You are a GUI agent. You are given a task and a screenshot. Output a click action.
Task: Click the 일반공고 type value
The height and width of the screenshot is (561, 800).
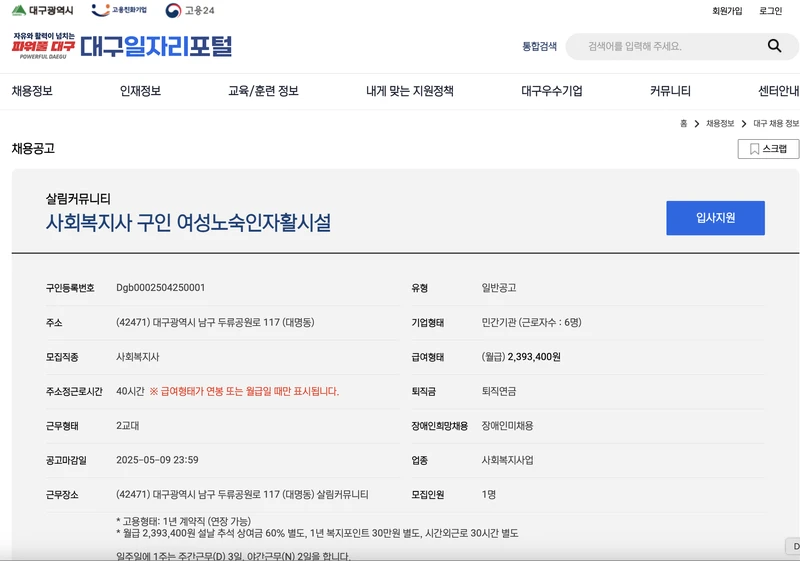pyautogui.click(x=499, y=288)
